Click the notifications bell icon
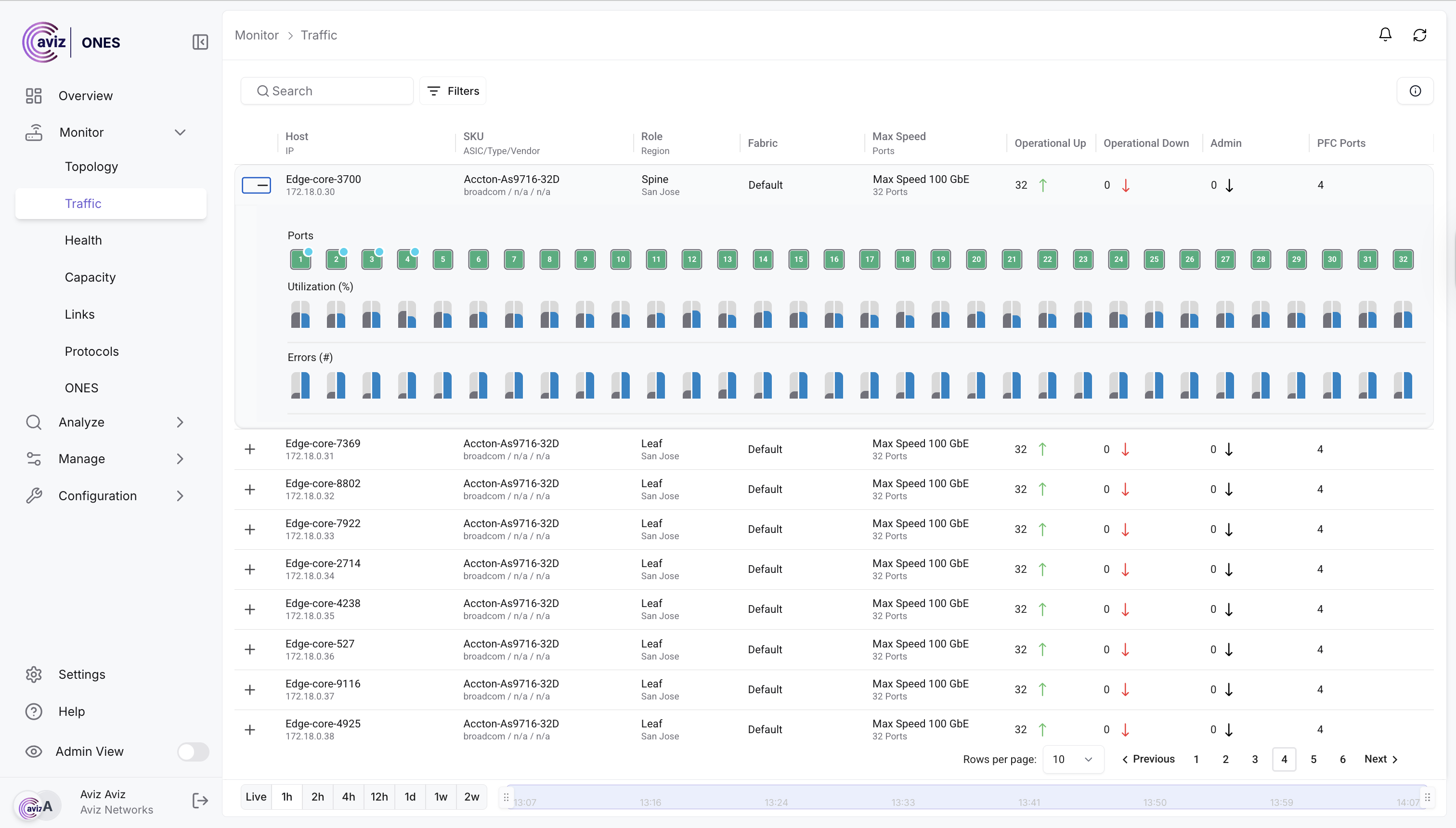The image size is (1456, 828). click(x=1385, y=35)
